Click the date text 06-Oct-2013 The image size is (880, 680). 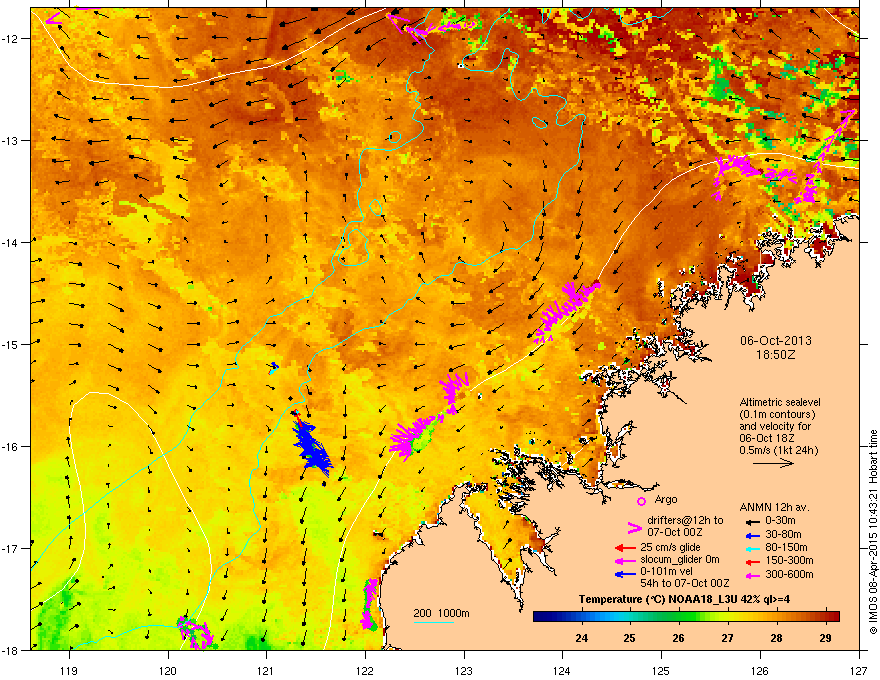[776, 341]
